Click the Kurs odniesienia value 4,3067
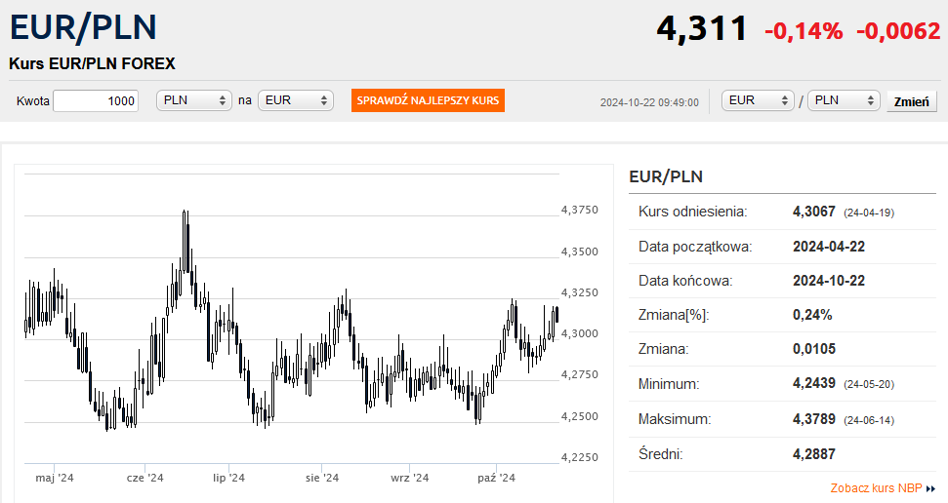This screenshot has width=948, height=503. click(815, 212)
